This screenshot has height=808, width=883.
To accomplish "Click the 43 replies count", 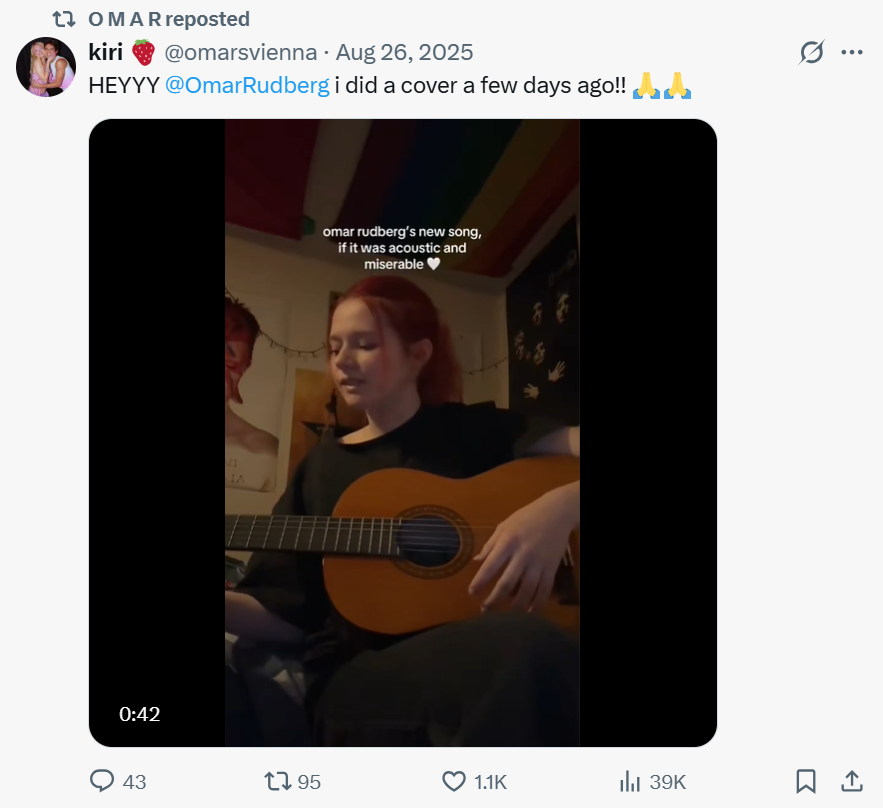I will tap(134, 782).
